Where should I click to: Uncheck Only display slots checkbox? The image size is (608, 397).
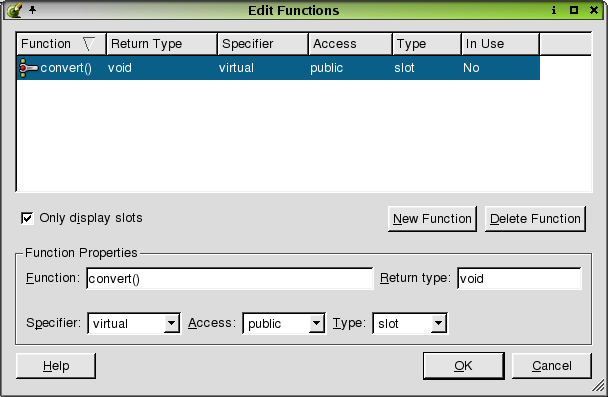click(x=27, y=218)
